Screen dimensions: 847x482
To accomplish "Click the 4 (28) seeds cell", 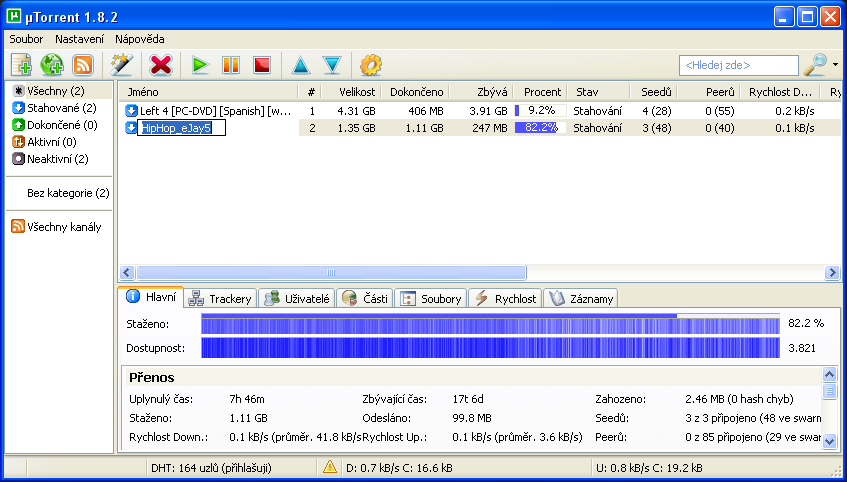I will coord(656,111).
